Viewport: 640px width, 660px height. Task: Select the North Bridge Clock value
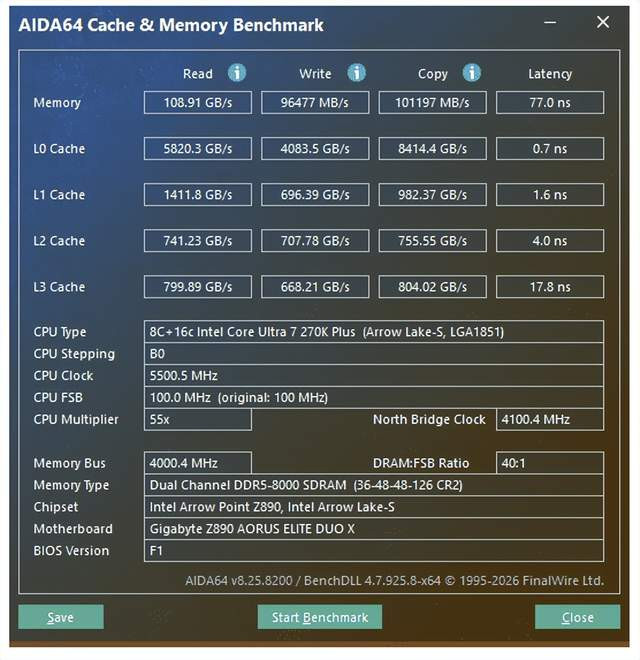550,420
